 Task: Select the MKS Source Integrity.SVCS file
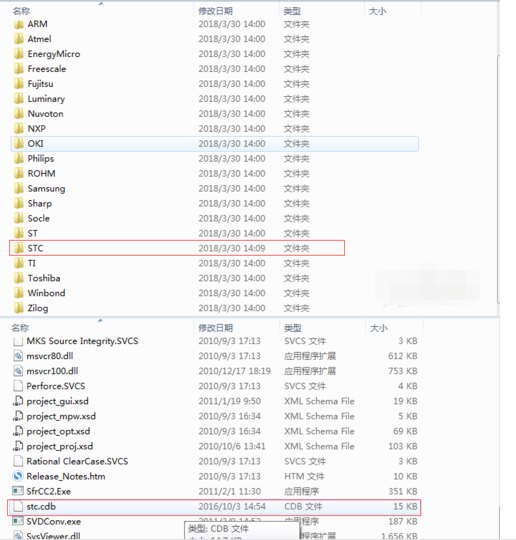click(x=82, y=341)
